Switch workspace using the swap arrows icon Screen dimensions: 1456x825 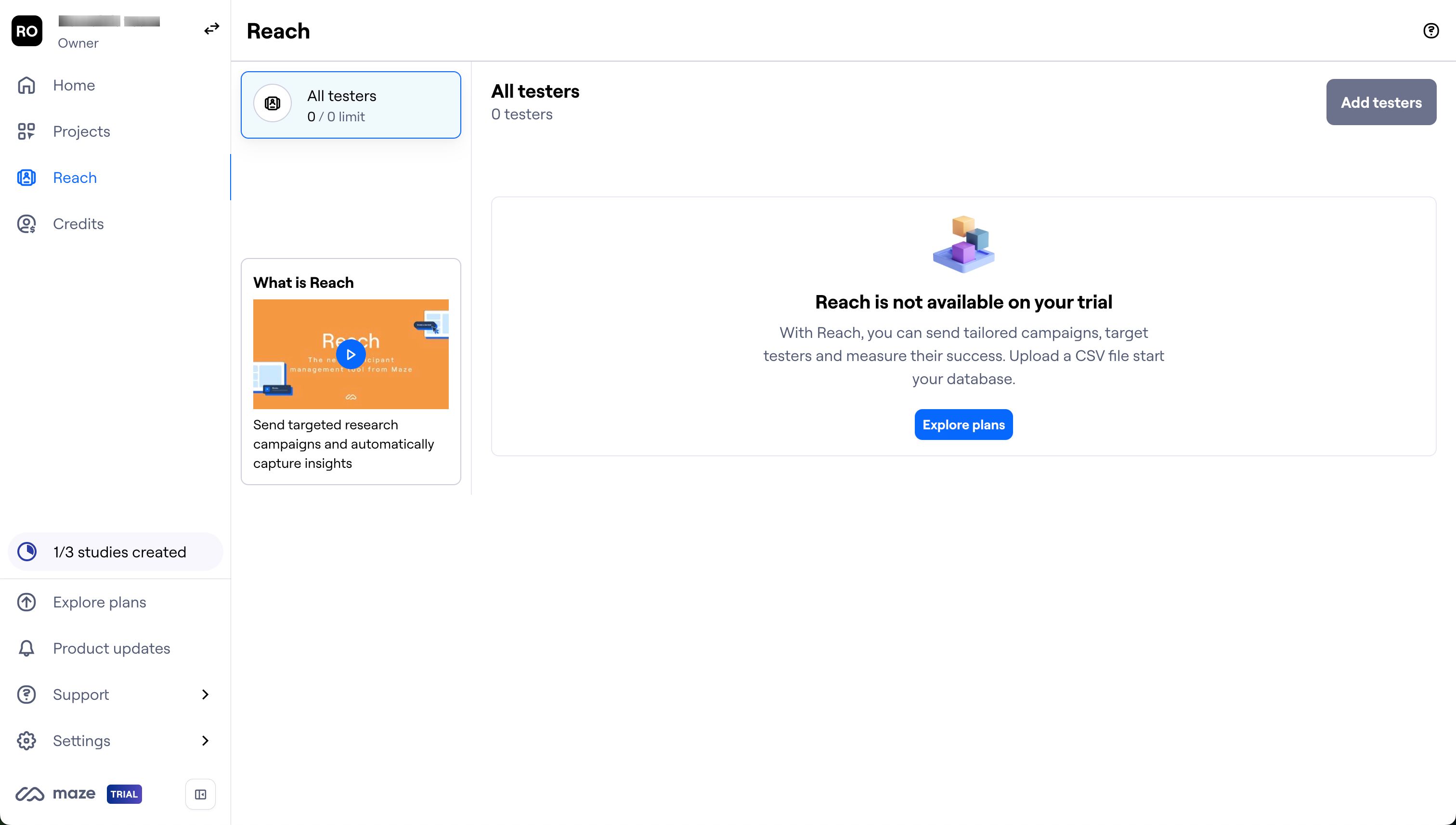pos(211,28)
